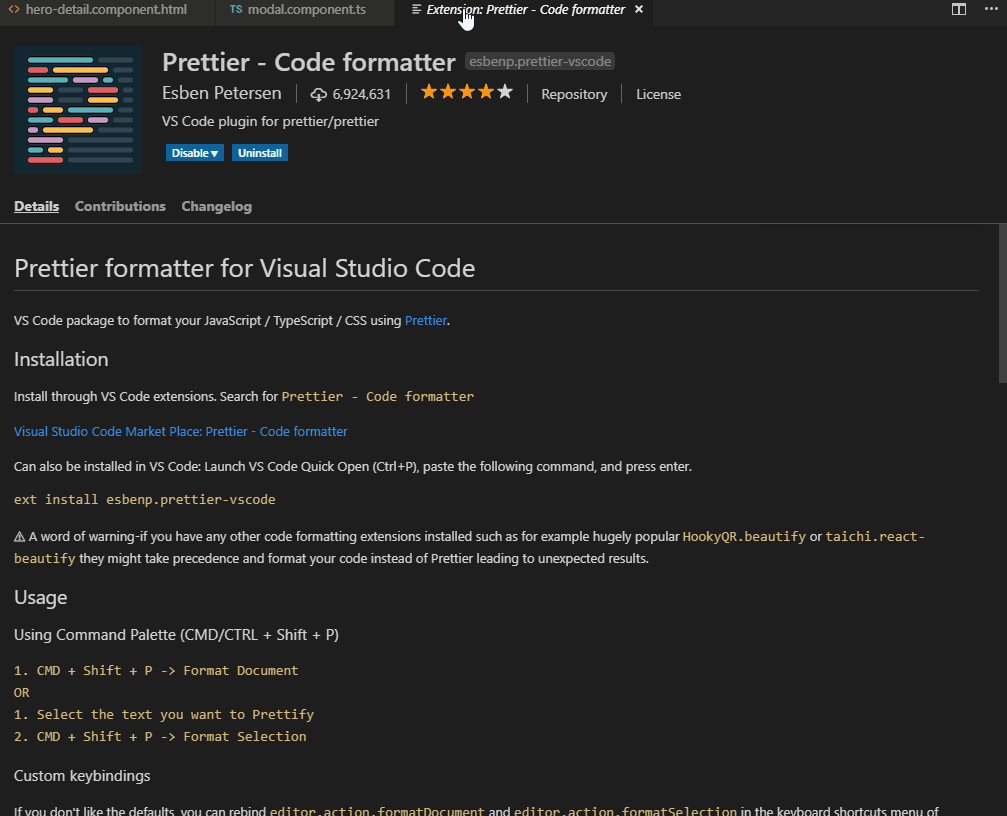Click the 'Prettier formatter for Visual Studio Code' heading
This screenshot has width=1007, height=816.
pos(245,268)
